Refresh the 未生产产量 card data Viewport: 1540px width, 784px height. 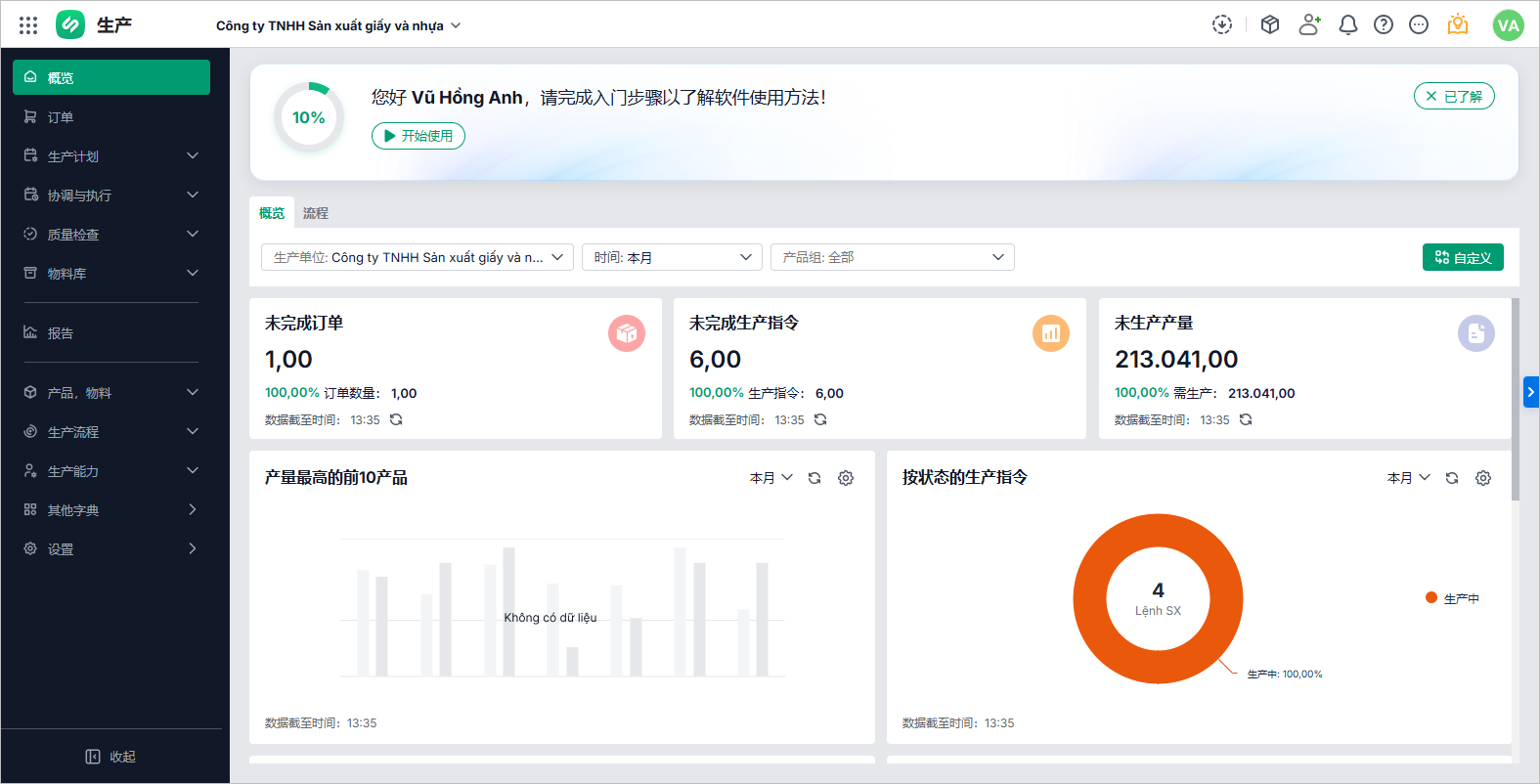[x=1246, y=419]
